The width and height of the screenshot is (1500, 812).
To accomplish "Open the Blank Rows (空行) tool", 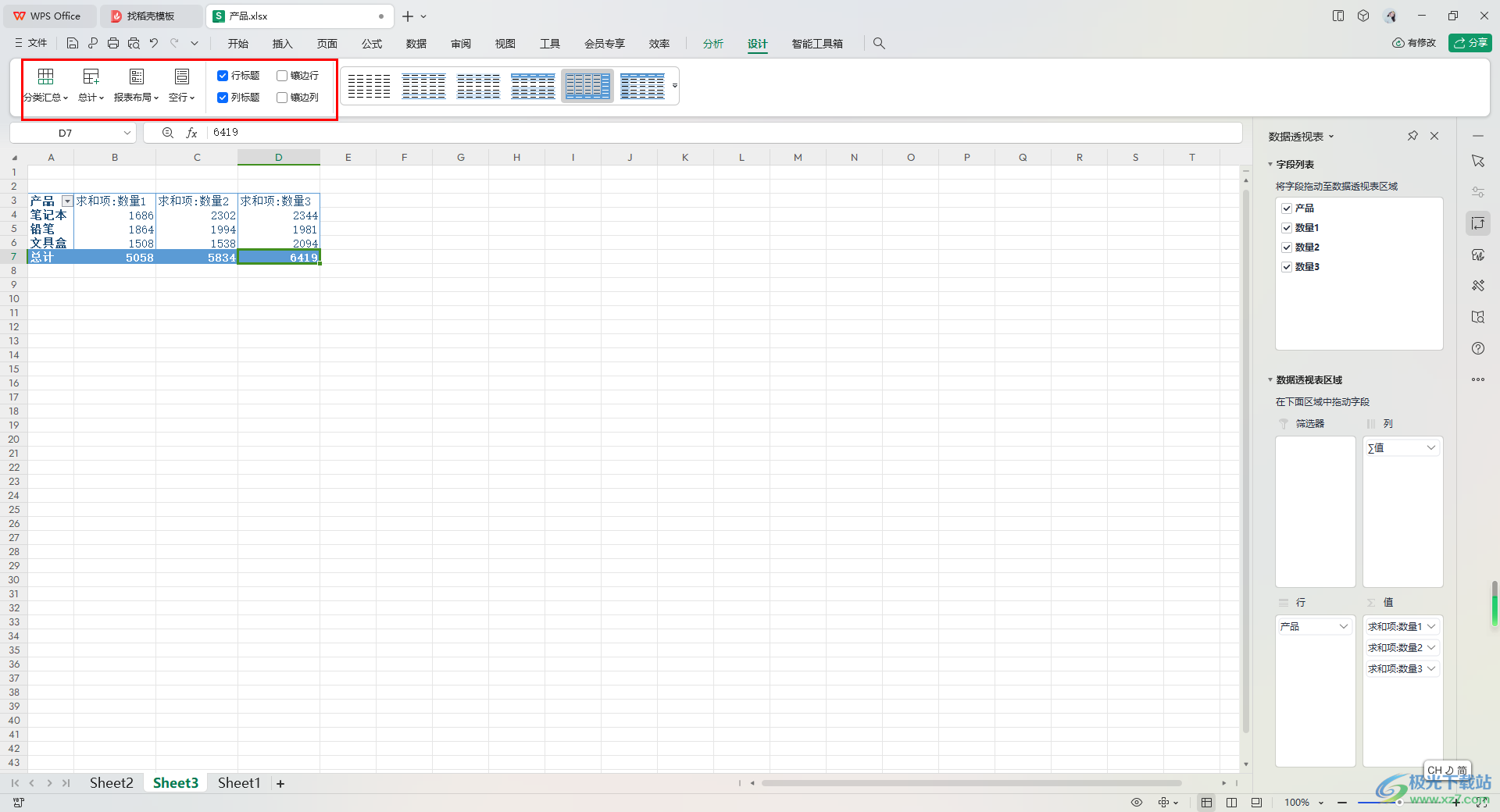I will (181, 86).
